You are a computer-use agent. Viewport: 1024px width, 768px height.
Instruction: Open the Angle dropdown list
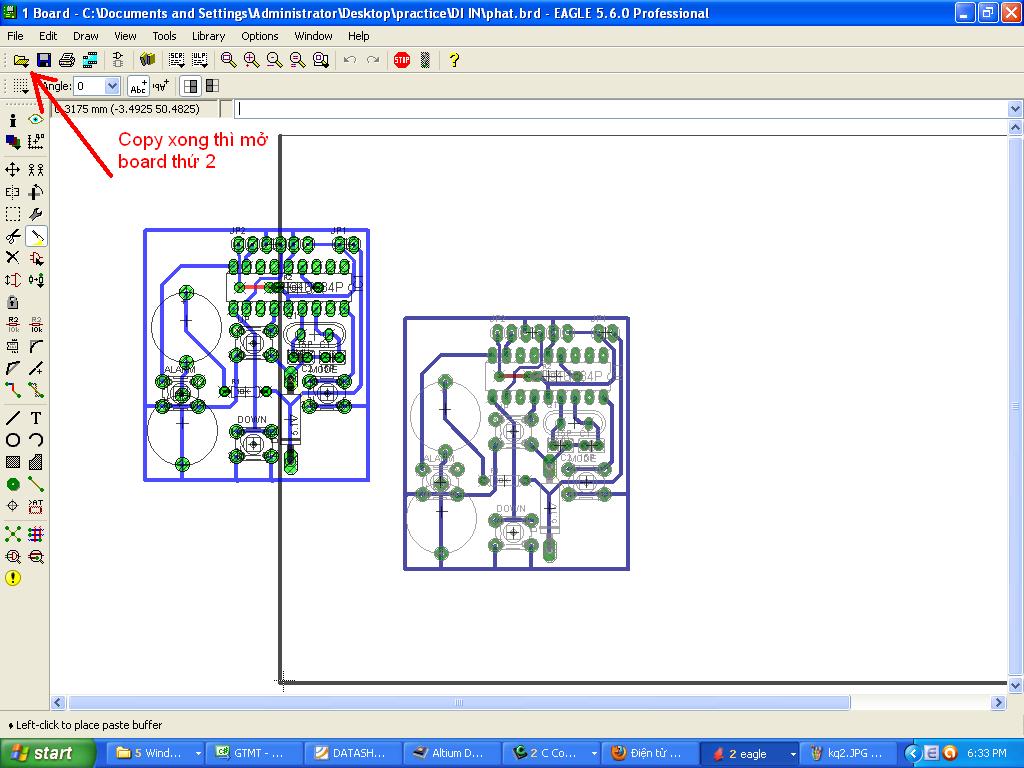click(112, 86)
